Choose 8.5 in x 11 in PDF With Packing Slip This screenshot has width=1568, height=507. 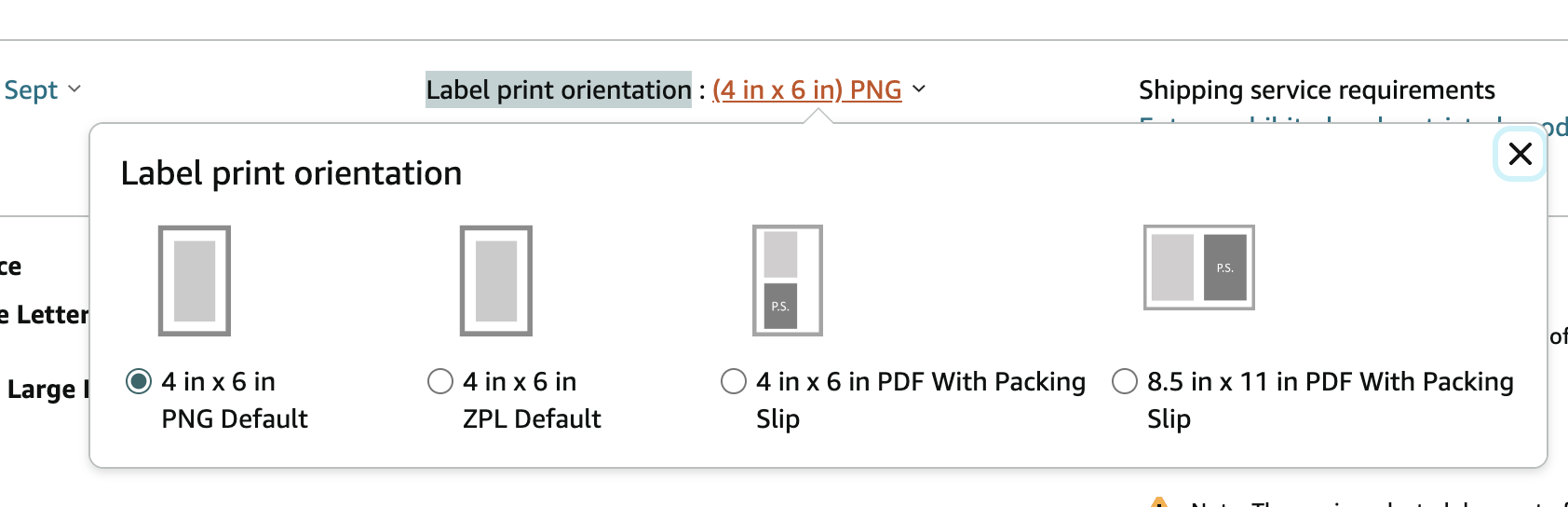[x=1125, y=381]
